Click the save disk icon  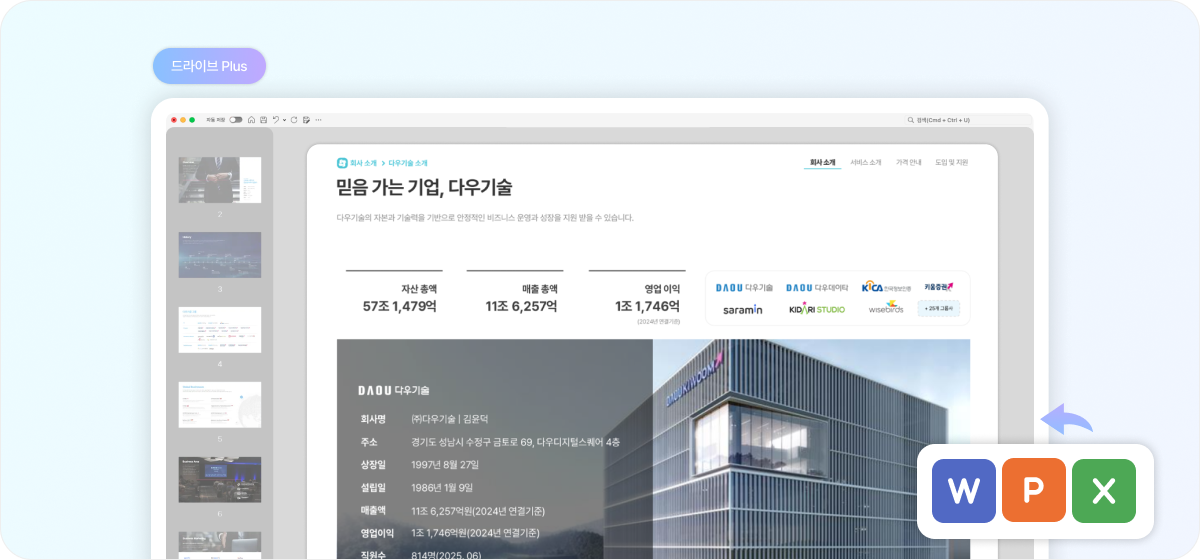[x=263, y=120]
